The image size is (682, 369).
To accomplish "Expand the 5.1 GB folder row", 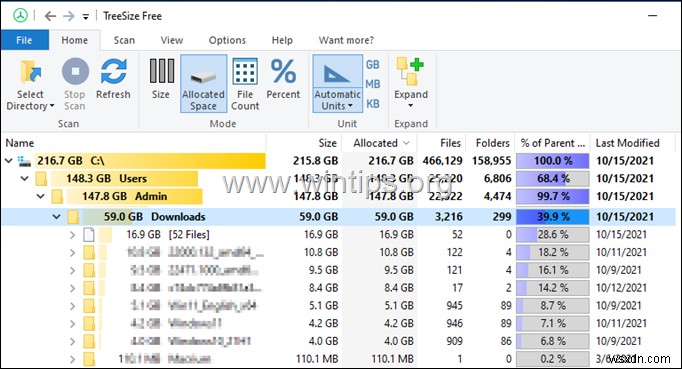I will pos(72,305).
